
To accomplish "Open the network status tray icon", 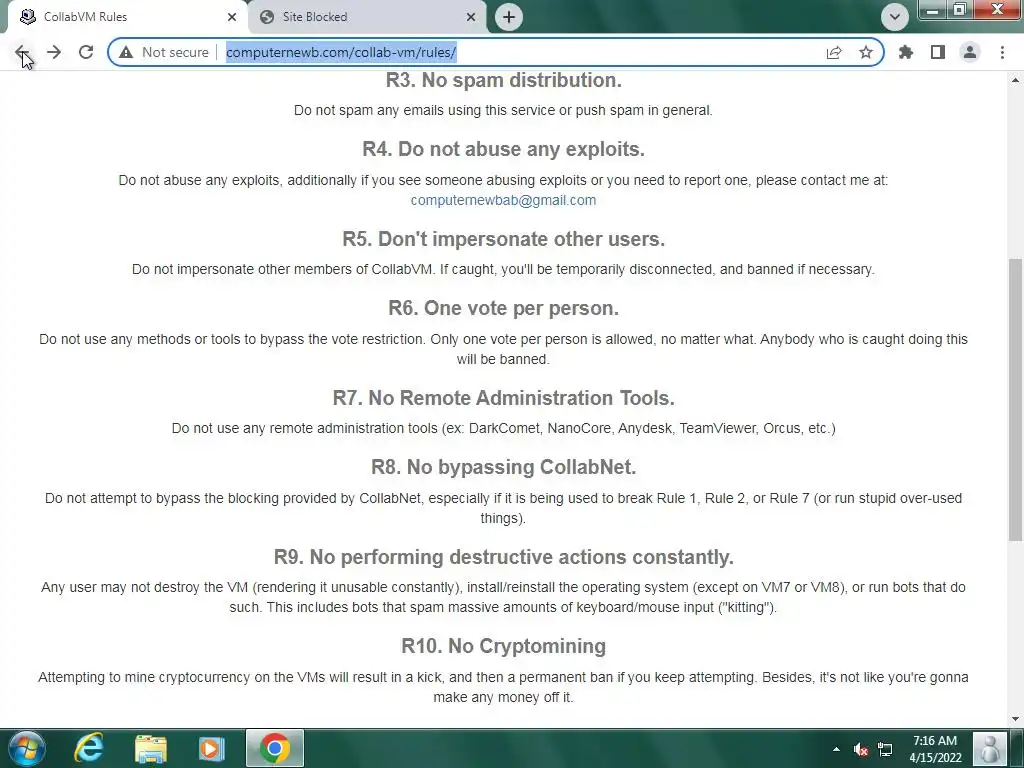I will pos(885,749).
